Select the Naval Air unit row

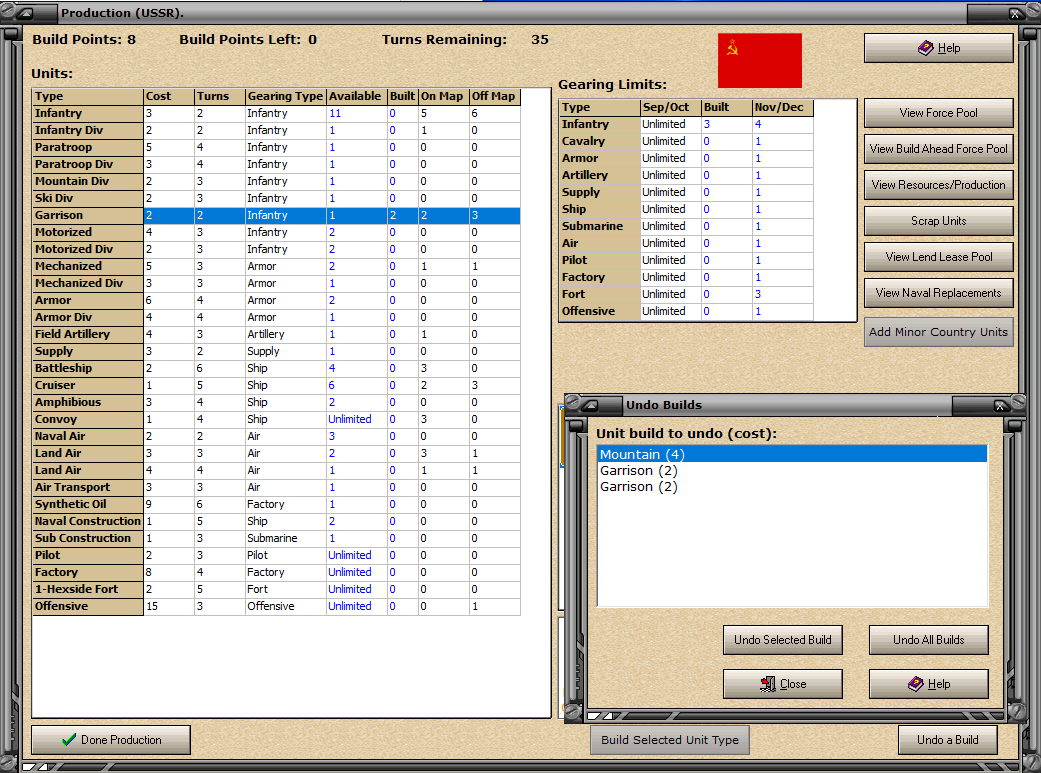(276, 436)
